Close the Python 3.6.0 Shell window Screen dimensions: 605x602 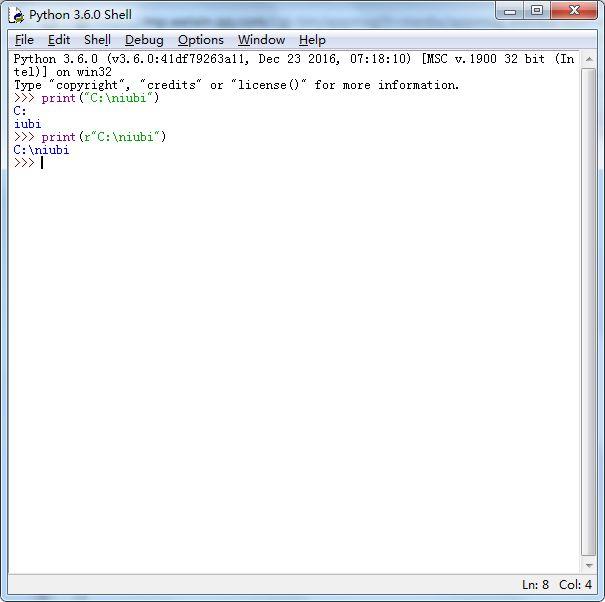(x=574, y=11)
